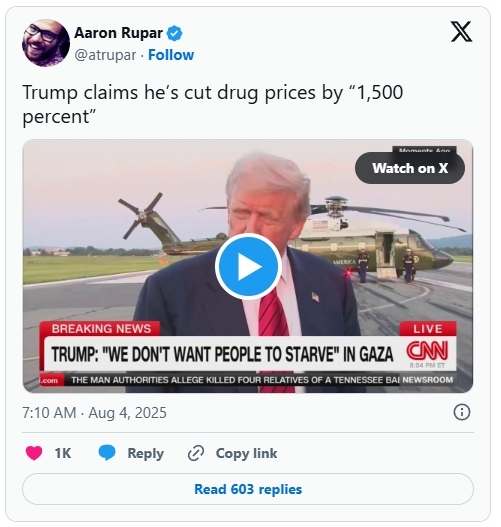Click Aaron Rupar's profile avatar

[x=46, y=43]
